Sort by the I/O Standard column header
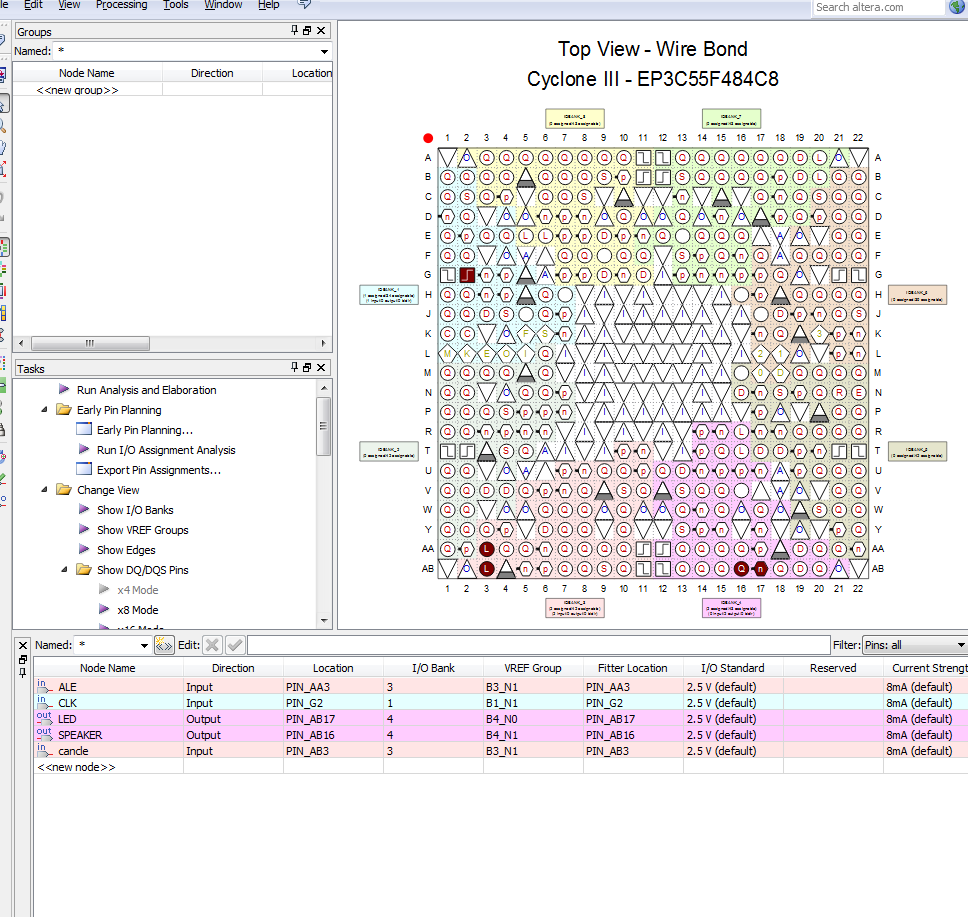 (x=733, y=668)
